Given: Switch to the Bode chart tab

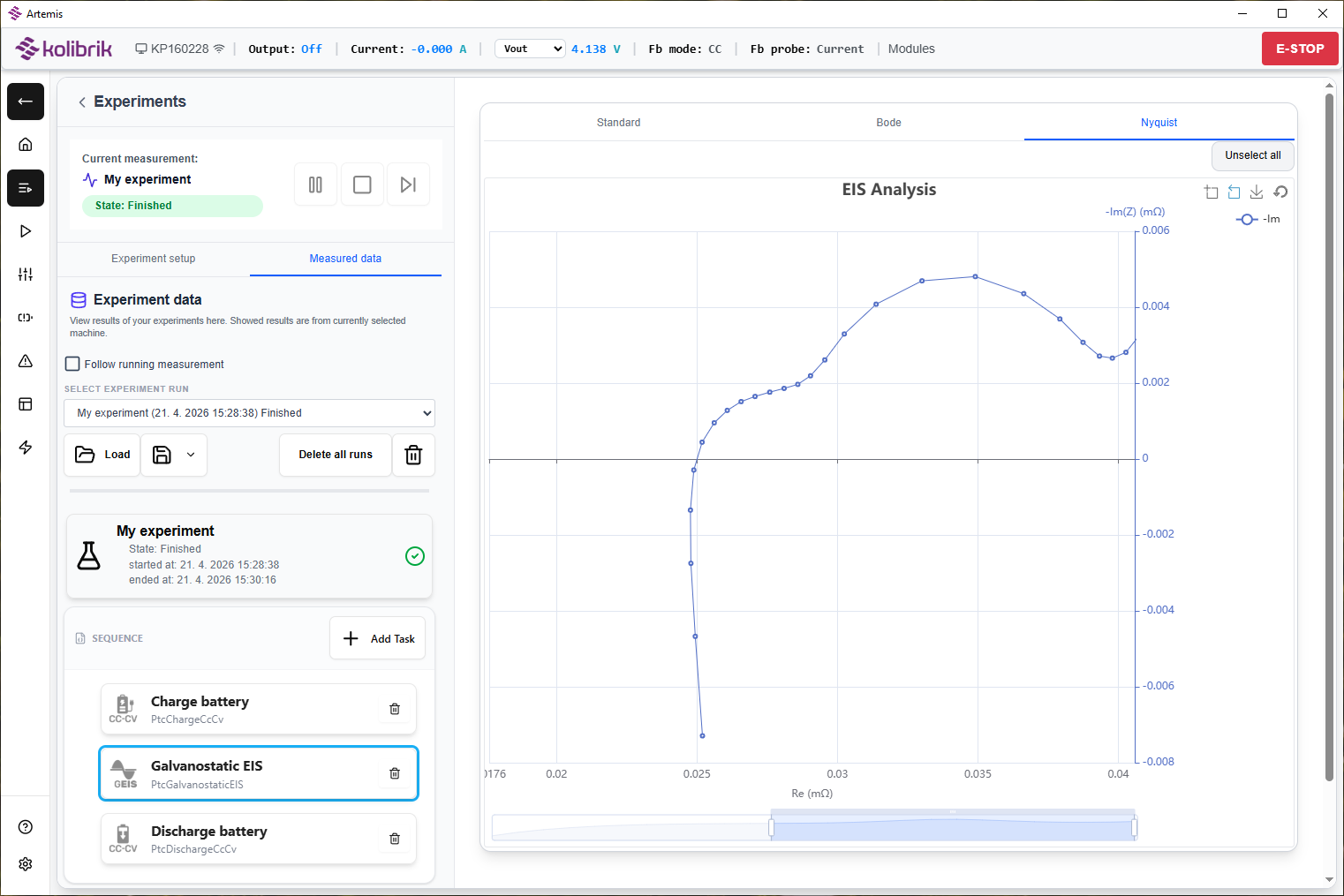Looking at the screenshot, I should click(888, 123).
